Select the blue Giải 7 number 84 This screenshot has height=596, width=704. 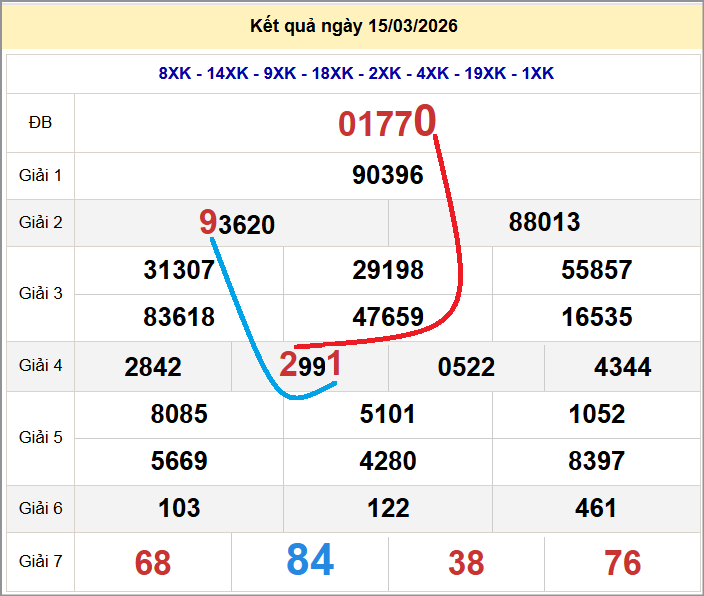pos(310,561)
